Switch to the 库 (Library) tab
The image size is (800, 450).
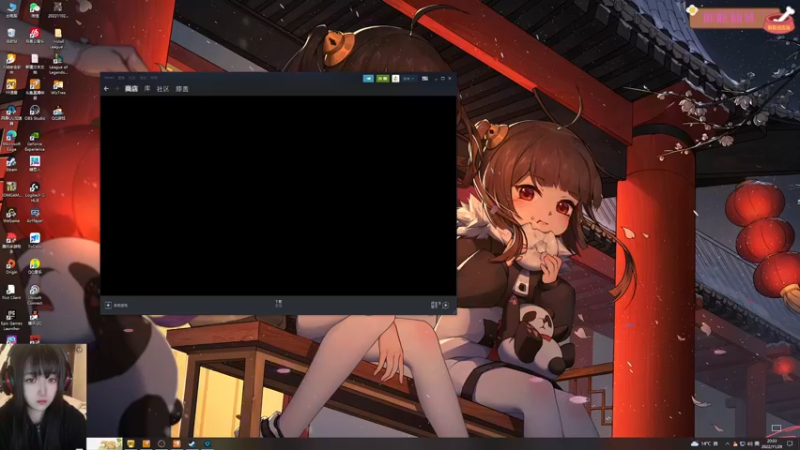147,89
